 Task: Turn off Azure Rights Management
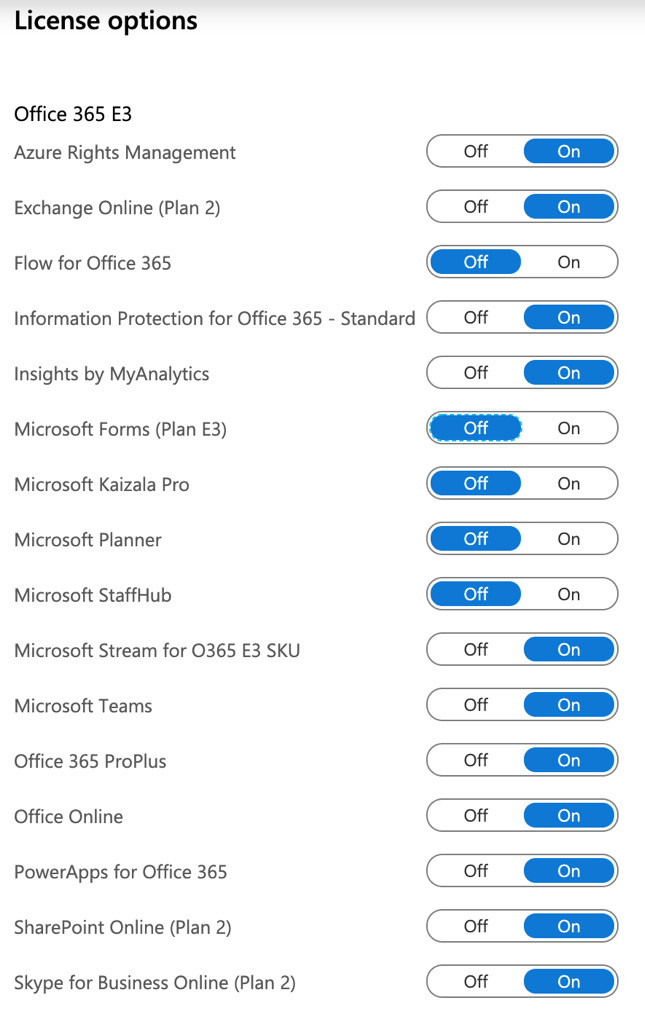point(475,152)
